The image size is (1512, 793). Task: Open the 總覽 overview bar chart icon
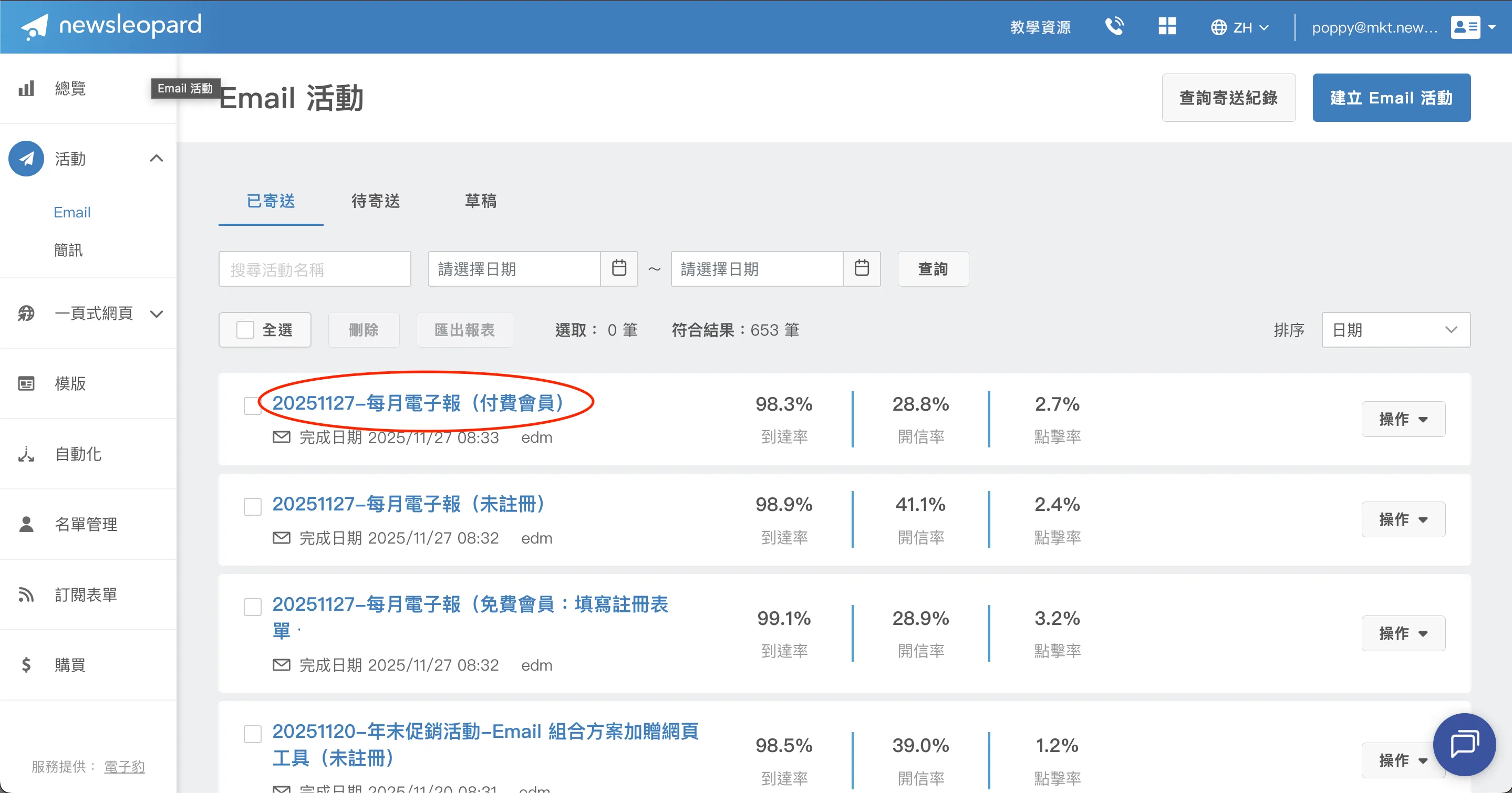coord(26,89)
